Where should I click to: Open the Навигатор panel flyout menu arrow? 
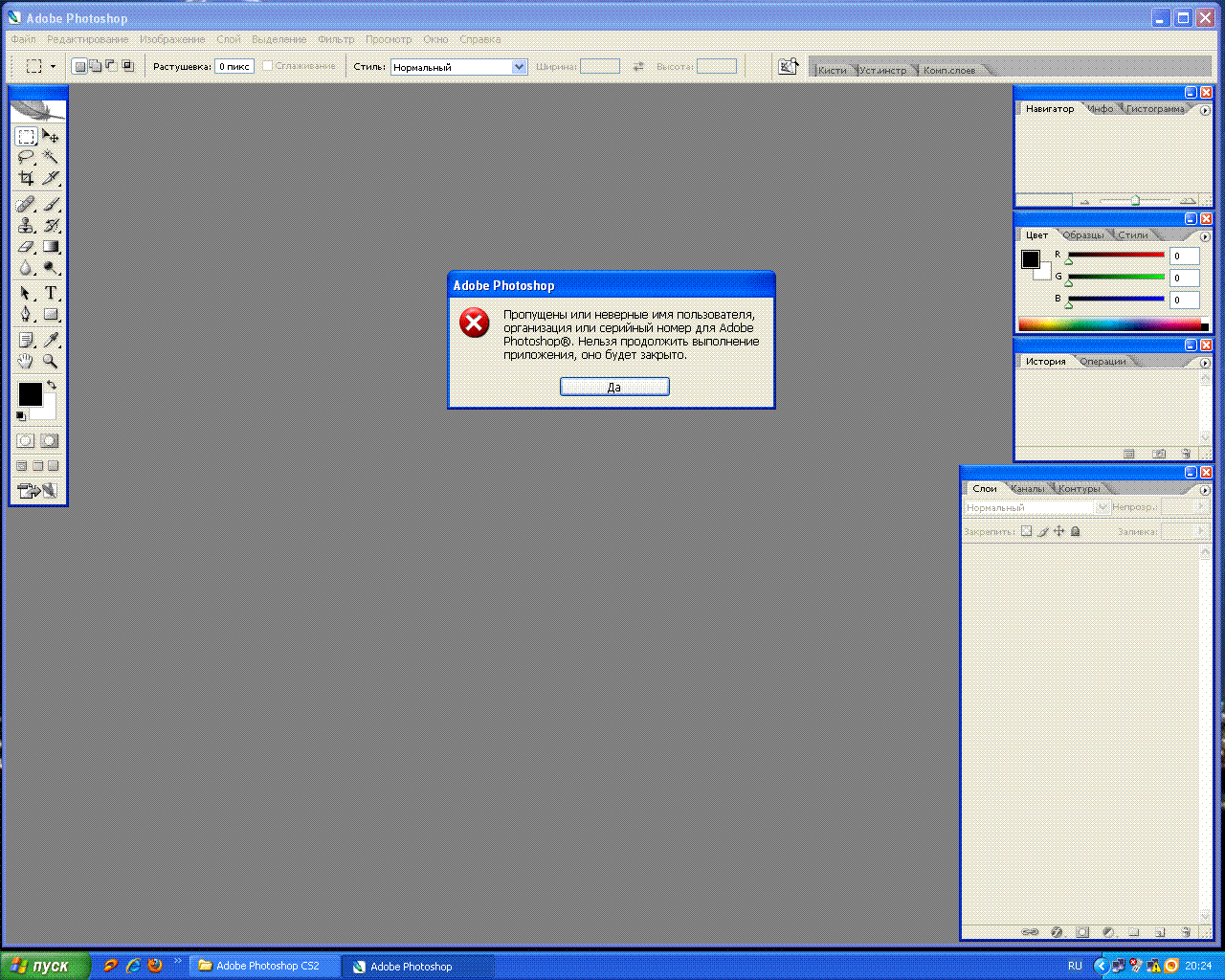pyautogui.click(x=1205, y=111)
